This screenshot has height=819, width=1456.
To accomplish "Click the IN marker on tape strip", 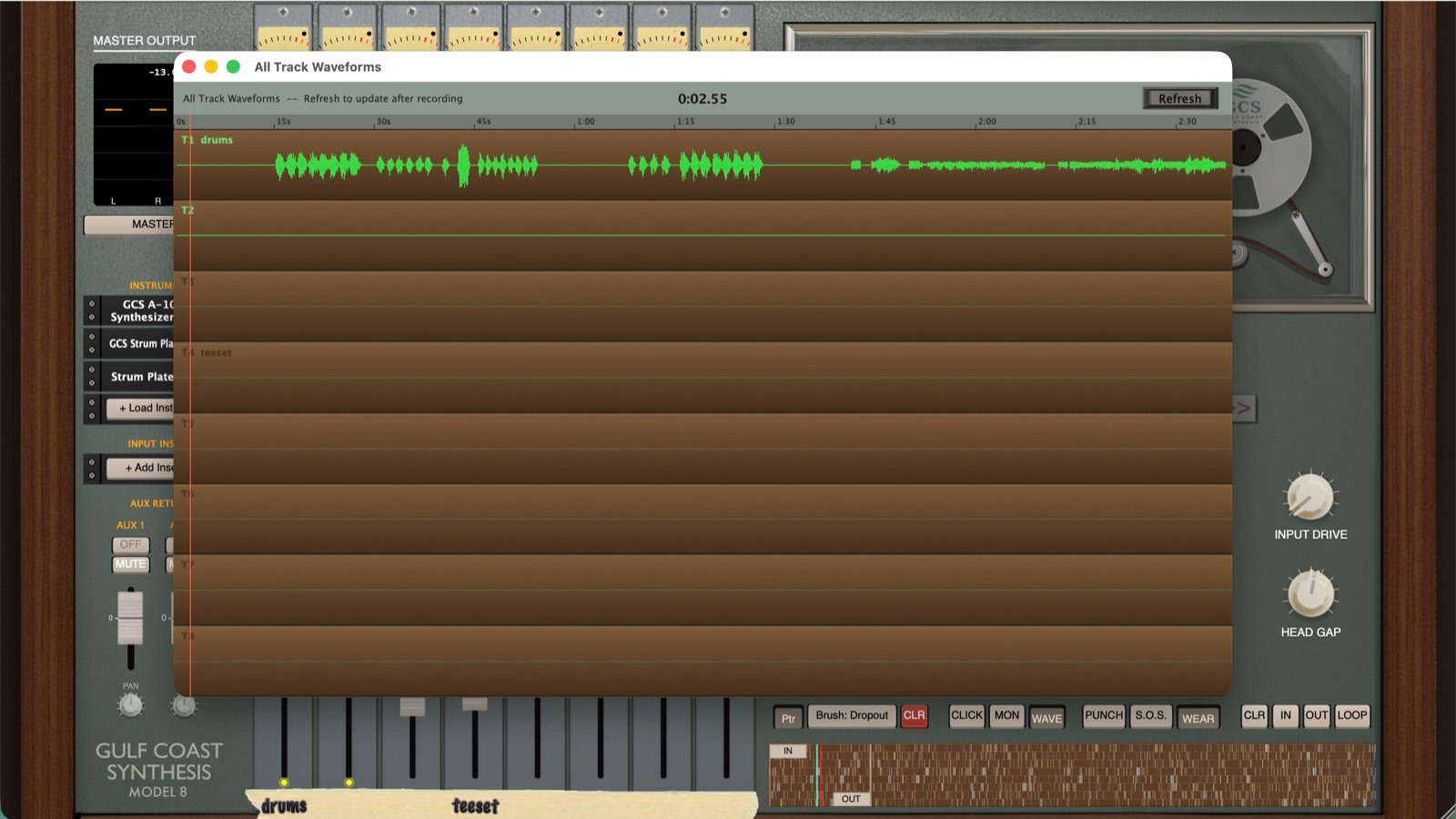I will tap(788, 751).
